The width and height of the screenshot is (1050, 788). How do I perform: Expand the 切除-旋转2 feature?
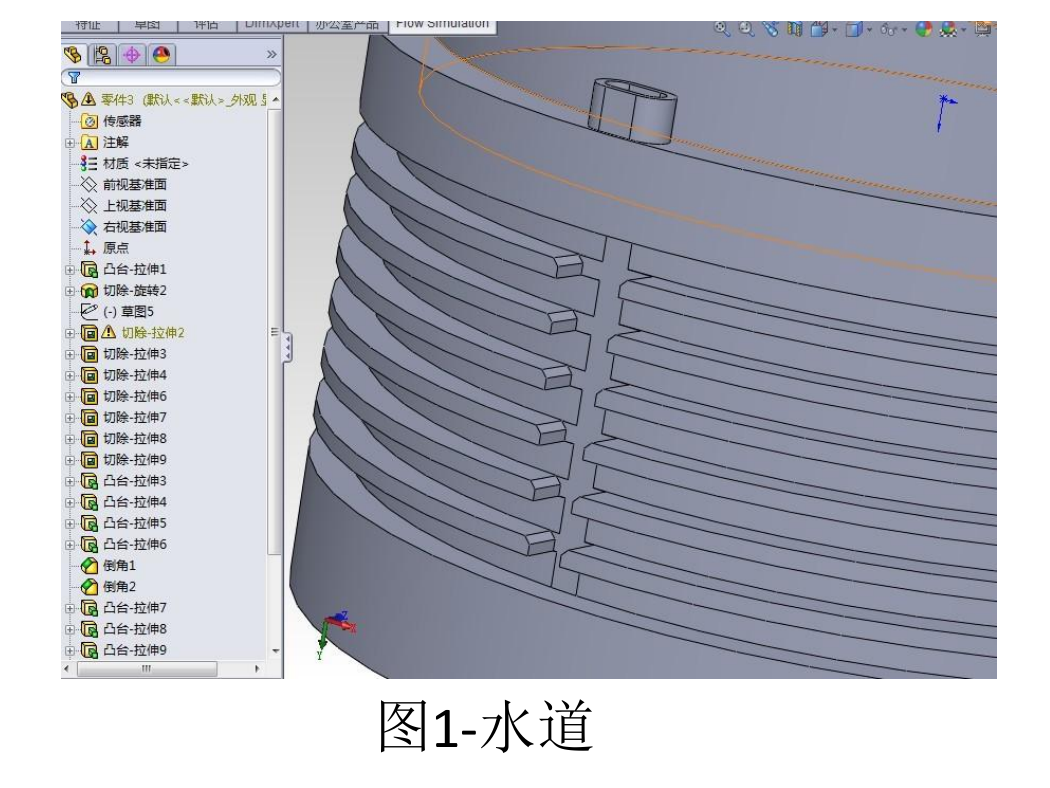point(70,291)
